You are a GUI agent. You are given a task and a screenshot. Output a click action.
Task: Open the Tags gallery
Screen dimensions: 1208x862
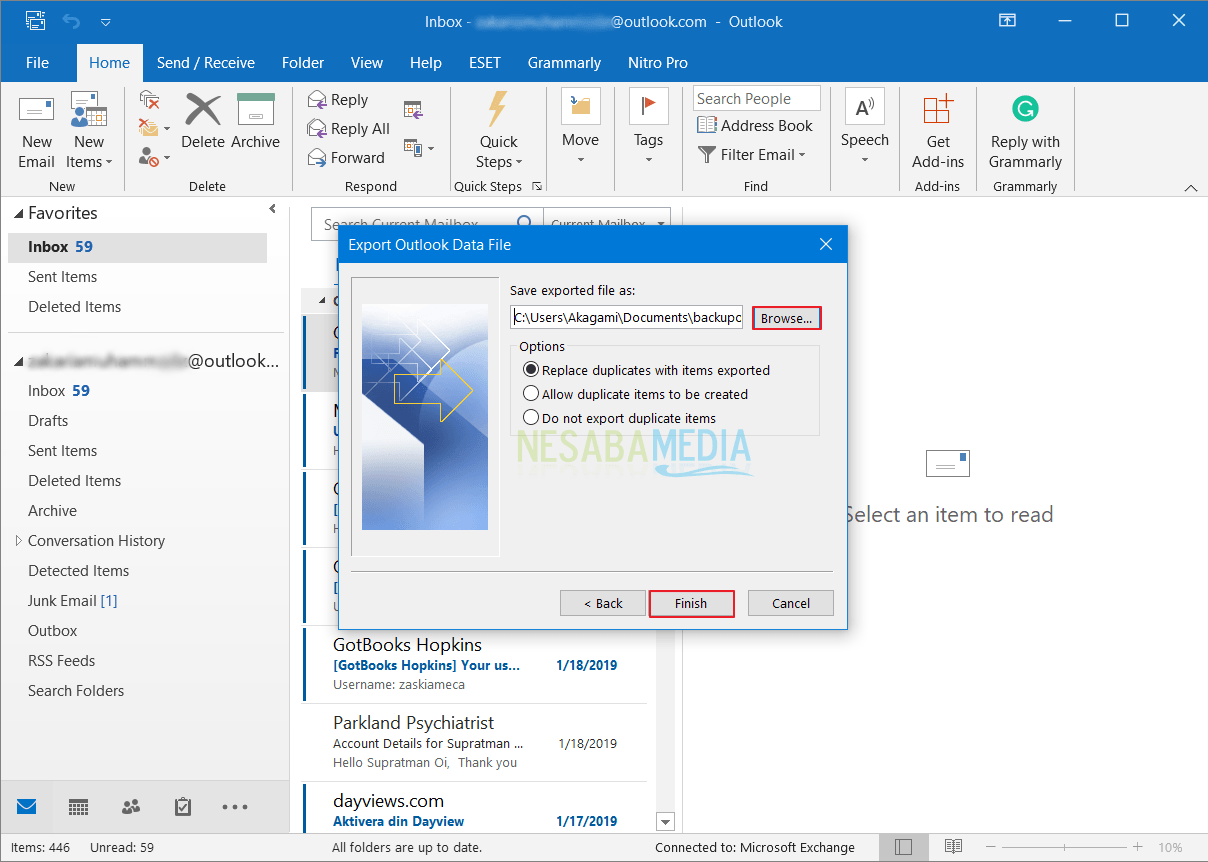[x=648, y=130]
